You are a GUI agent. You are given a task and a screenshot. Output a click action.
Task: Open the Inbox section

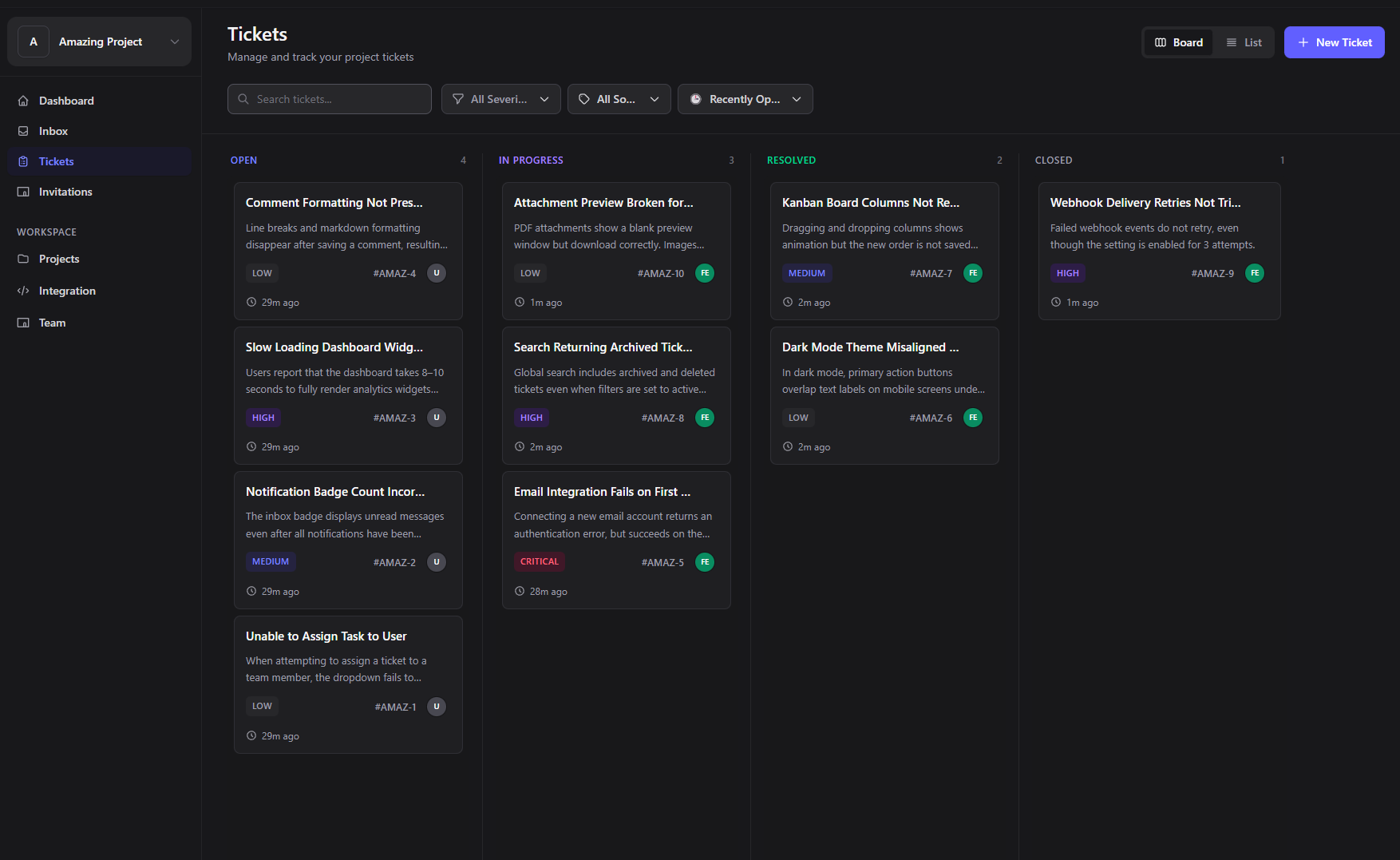[53, 131]
